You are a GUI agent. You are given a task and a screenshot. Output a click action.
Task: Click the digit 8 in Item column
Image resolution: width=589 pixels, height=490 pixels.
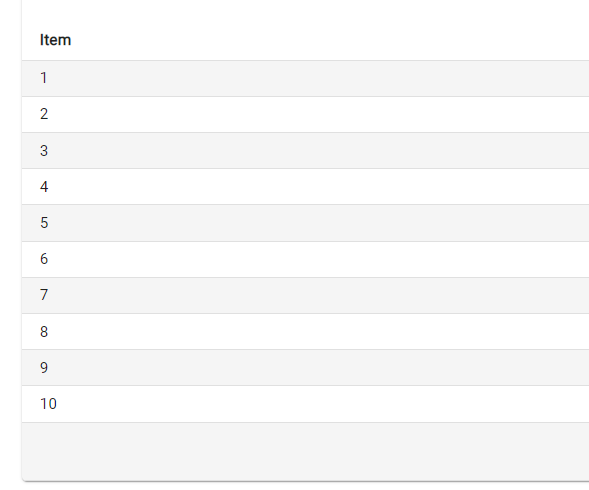[x=44, y=331]
